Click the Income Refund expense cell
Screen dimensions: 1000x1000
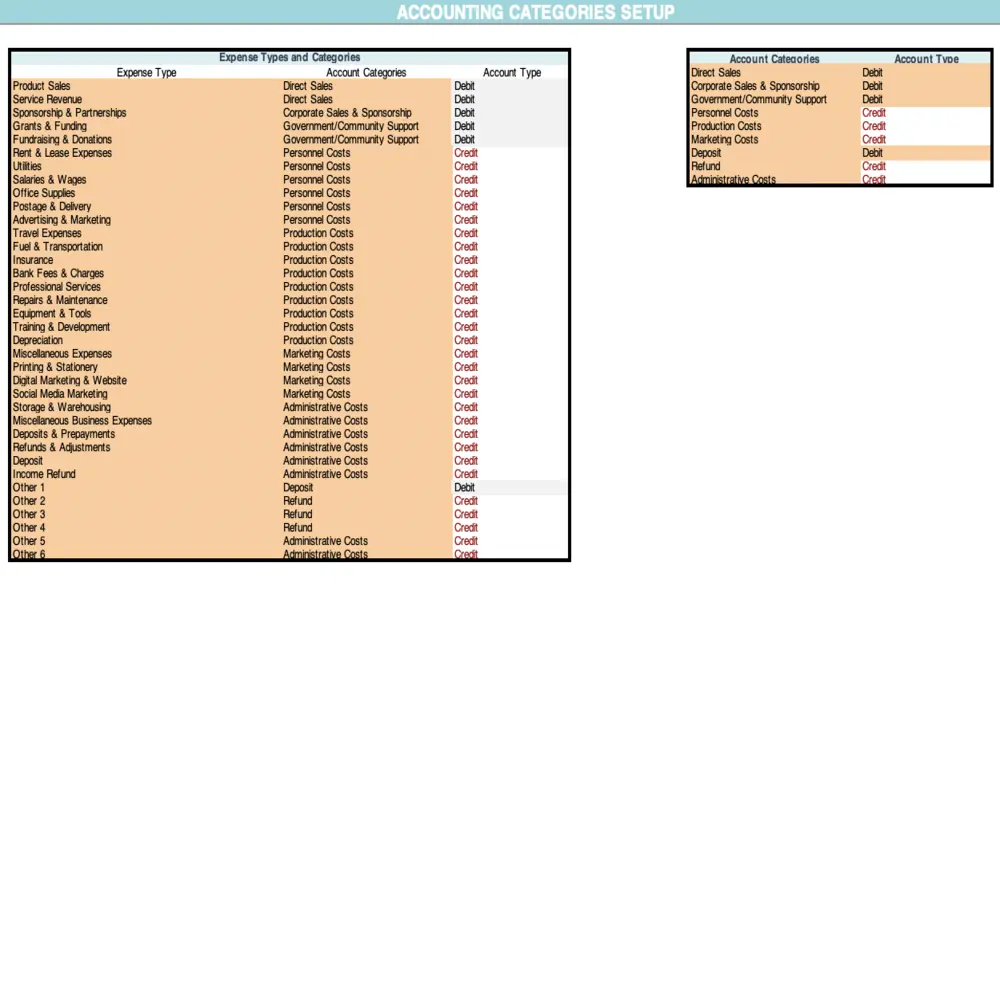[44, 474]
